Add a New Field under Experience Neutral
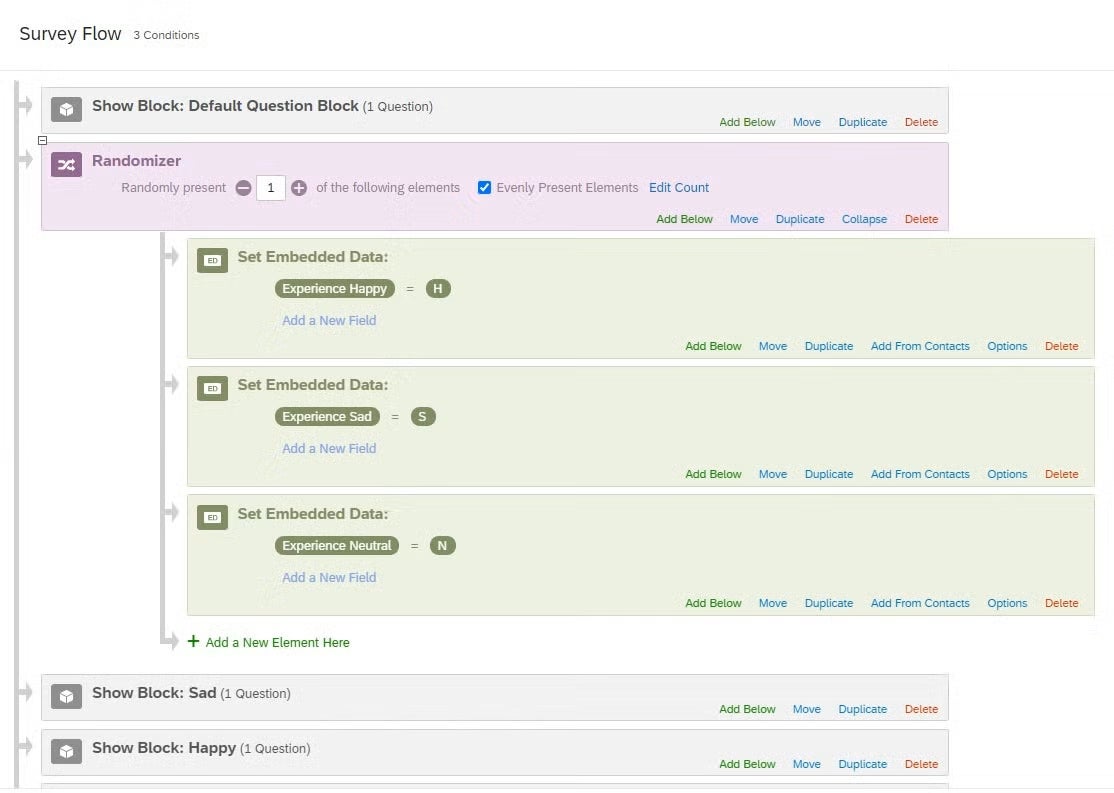 click(x=329, y=578)
